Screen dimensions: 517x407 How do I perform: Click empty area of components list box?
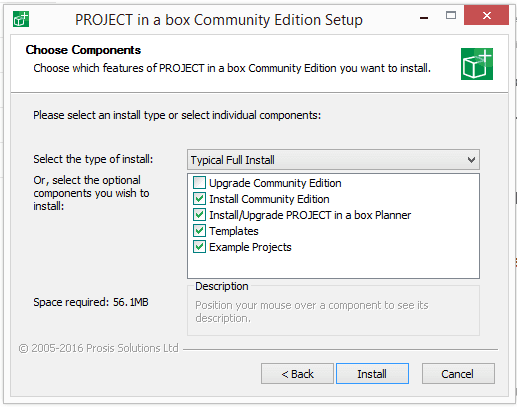click(x=333, y=265)
